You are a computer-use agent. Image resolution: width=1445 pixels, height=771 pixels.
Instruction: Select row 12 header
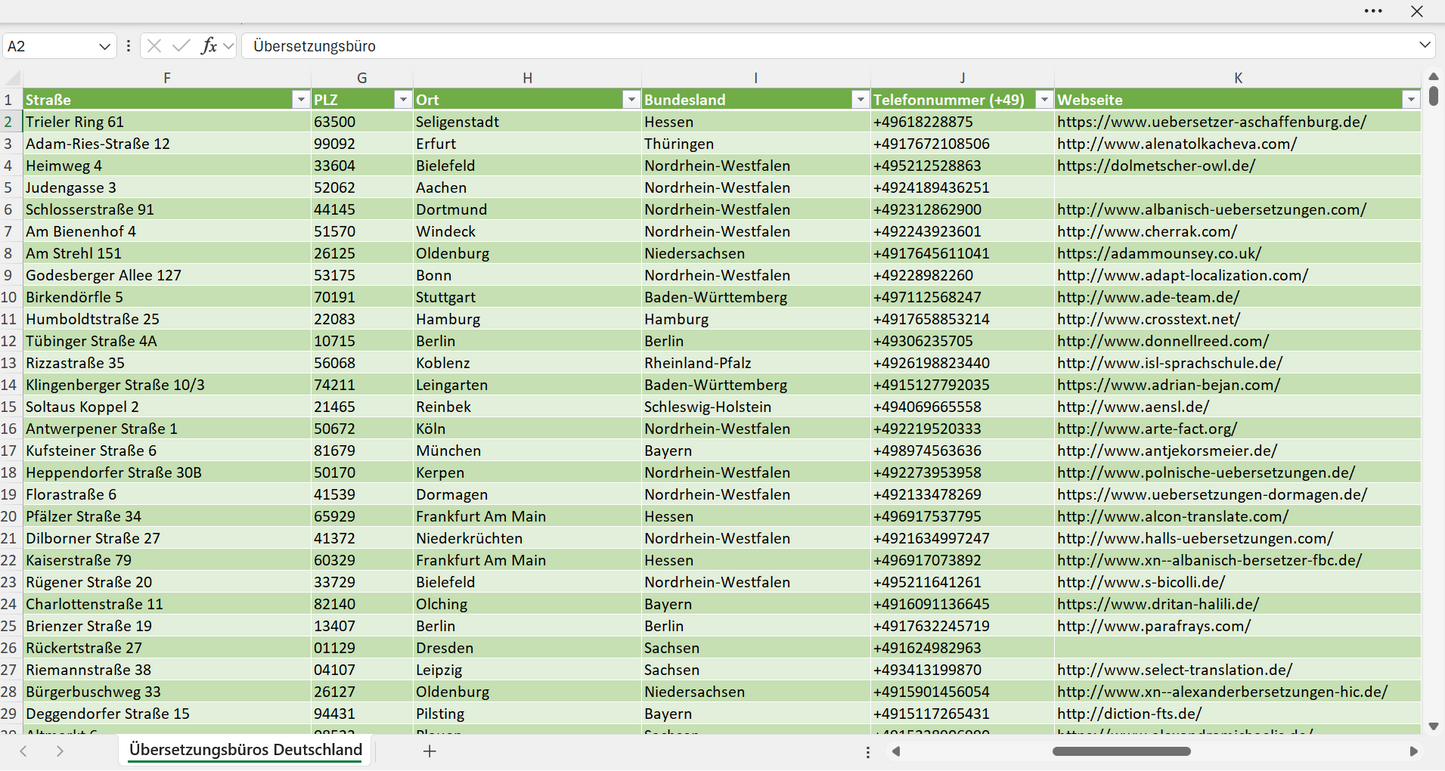(11, 341)
